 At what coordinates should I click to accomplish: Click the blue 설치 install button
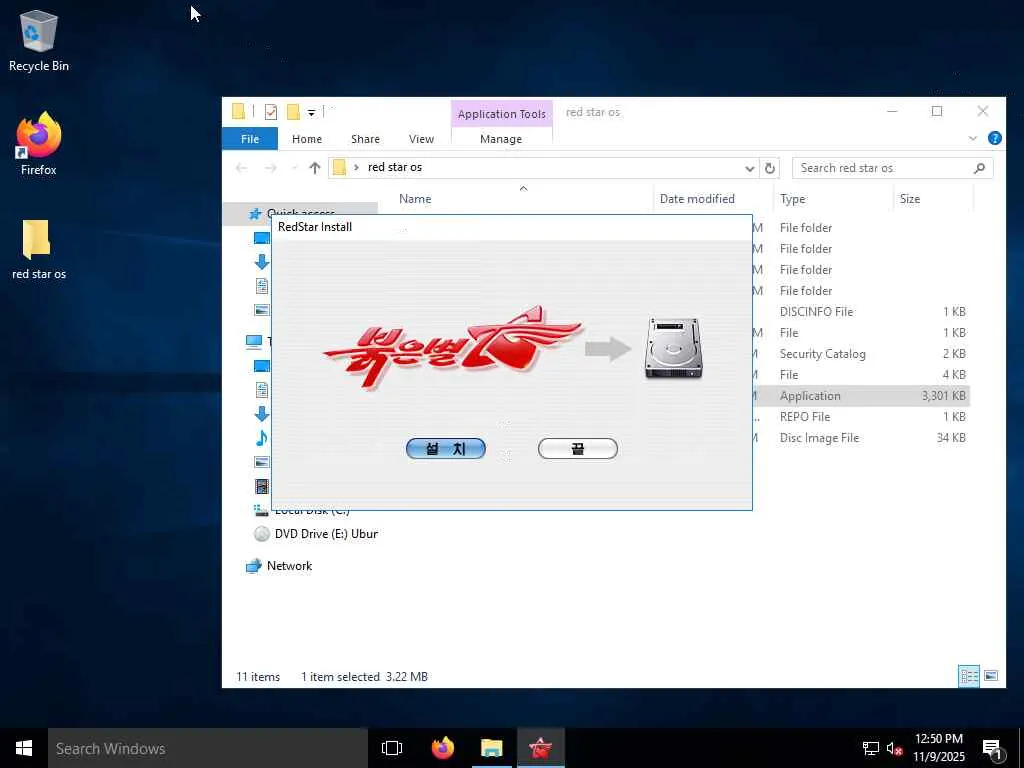tap(445, 449)
